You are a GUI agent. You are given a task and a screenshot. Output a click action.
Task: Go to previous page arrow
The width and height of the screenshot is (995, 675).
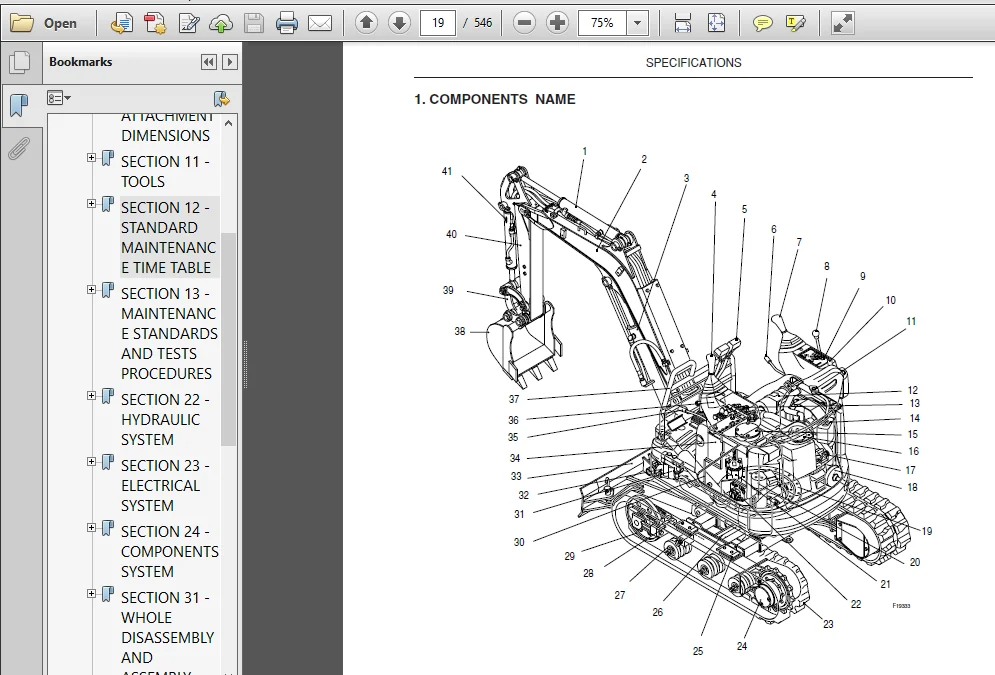click(366, 23)
